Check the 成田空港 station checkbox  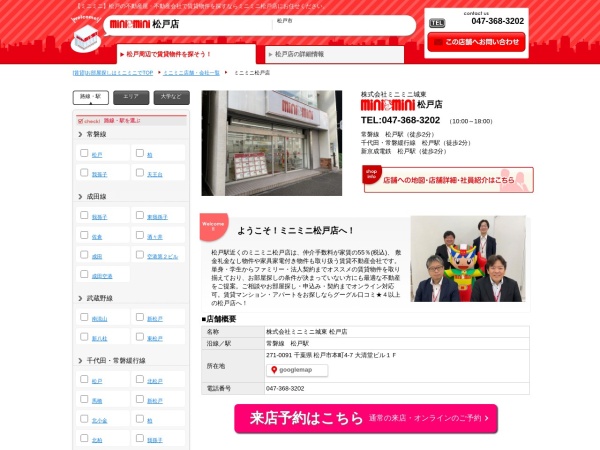[84, 274]
